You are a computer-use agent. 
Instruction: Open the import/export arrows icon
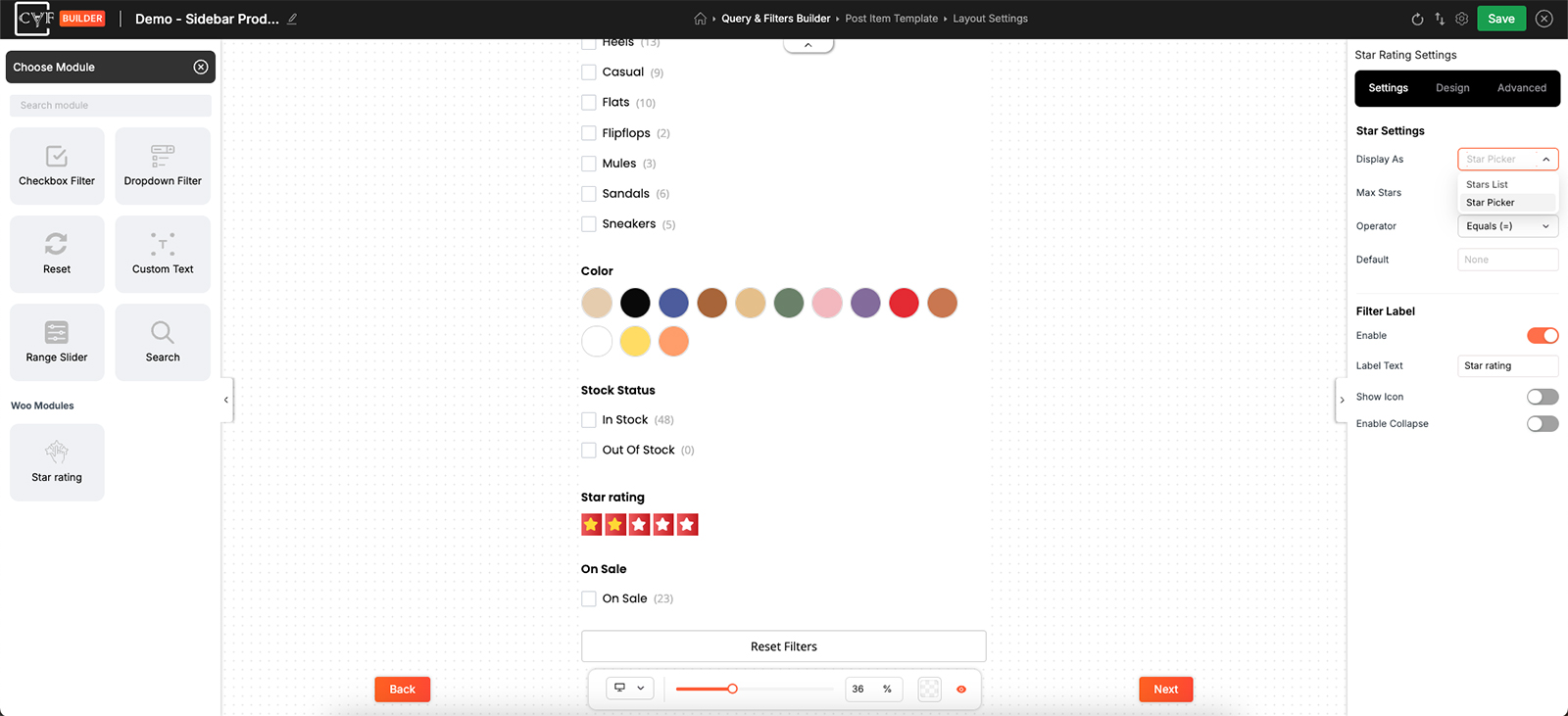click(1440, 19)
